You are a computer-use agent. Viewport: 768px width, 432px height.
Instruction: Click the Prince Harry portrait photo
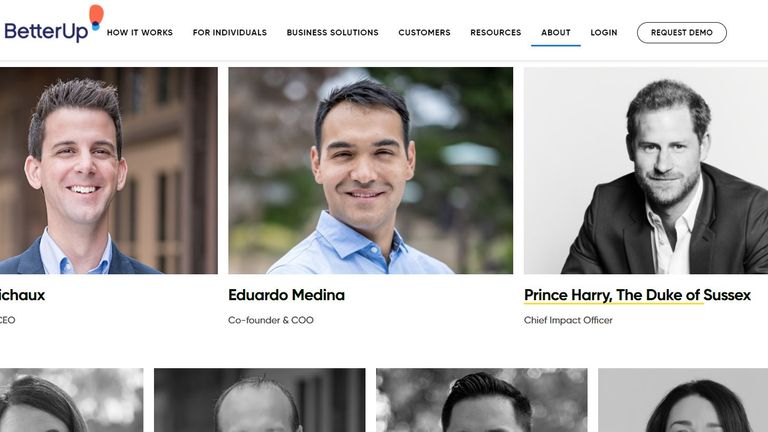pos(646,170)
